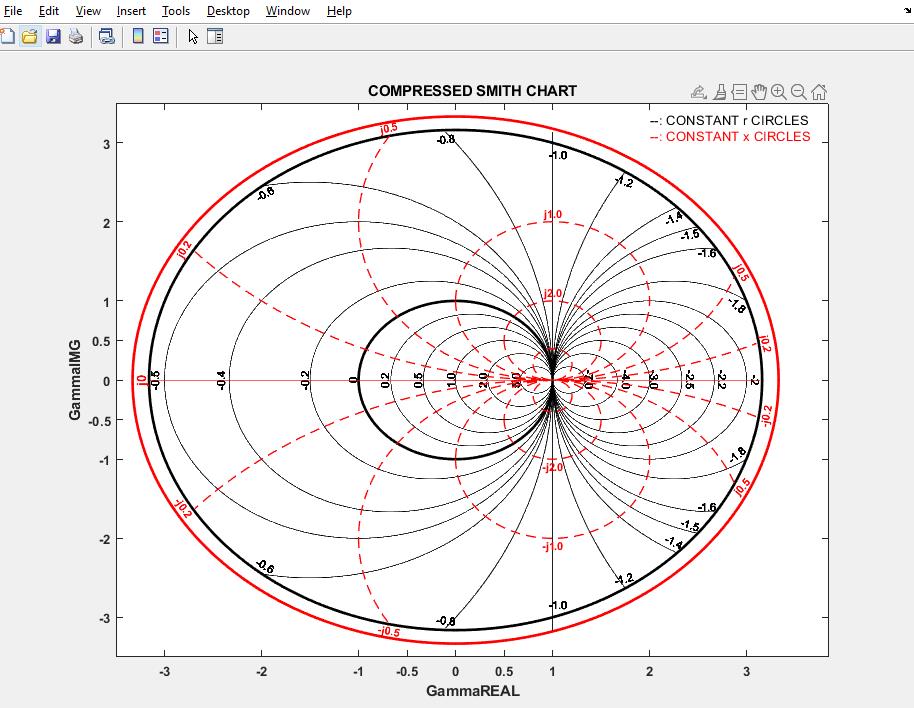
Task: Click the j0 label at left edge
Action: 141,380
